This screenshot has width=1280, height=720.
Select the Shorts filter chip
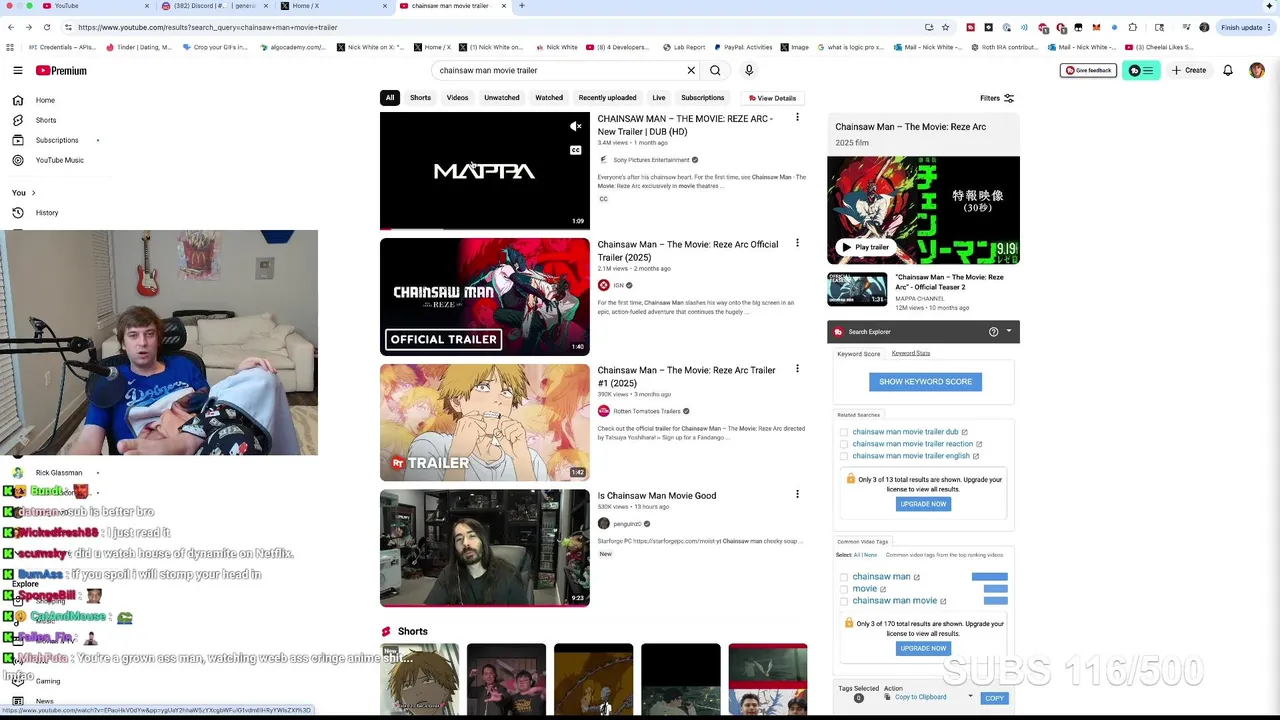[420, 98]
